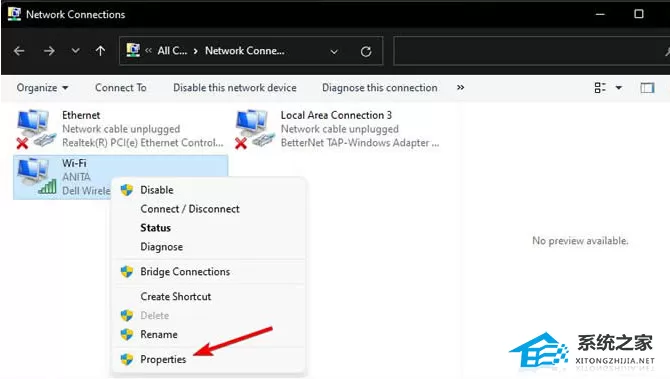Click Connect To in the toolbar

pyautogui.click(x=120, y=88)
